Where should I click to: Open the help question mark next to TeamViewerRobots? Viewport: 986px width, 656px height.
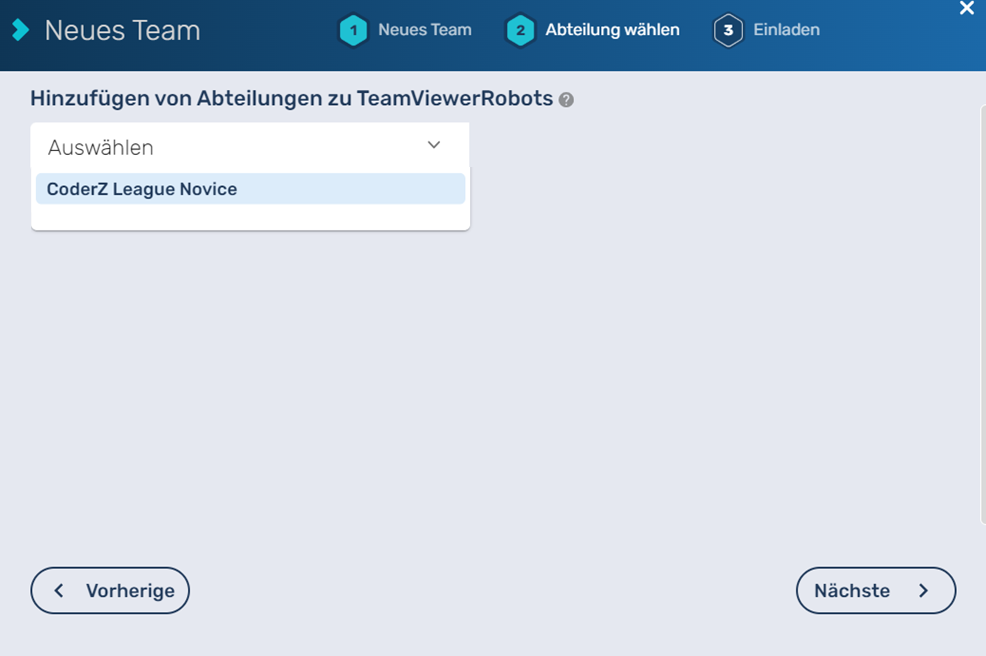tap(566, 100)
